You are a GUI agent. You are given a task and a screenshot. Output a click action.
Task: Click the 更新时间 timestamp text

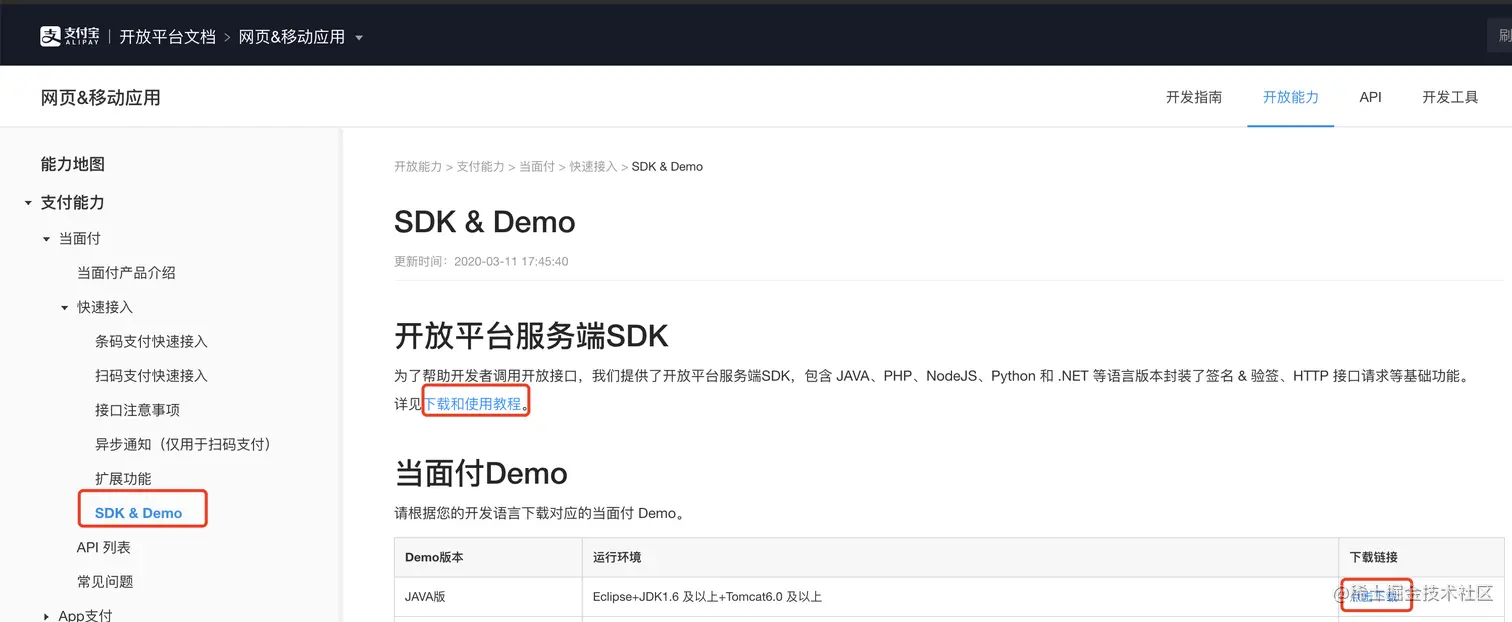pos(481,261)
